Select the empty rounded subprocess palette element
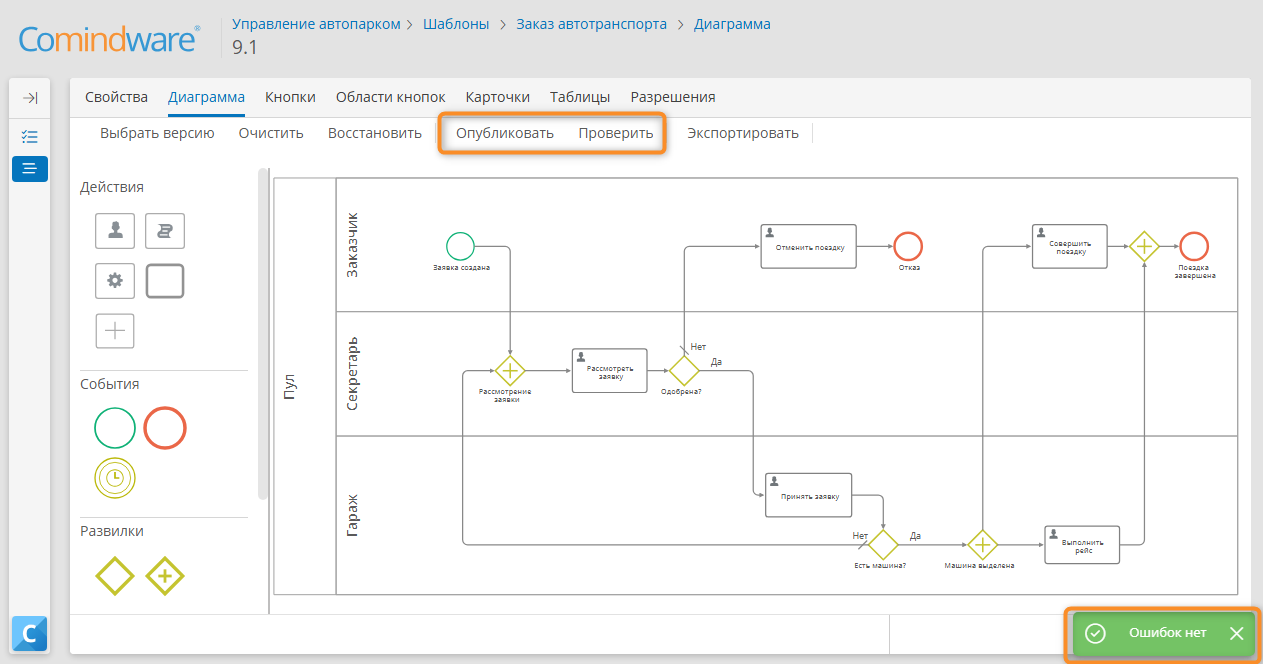The height and width of the screenshot is (664, 1263). point(165,281)
